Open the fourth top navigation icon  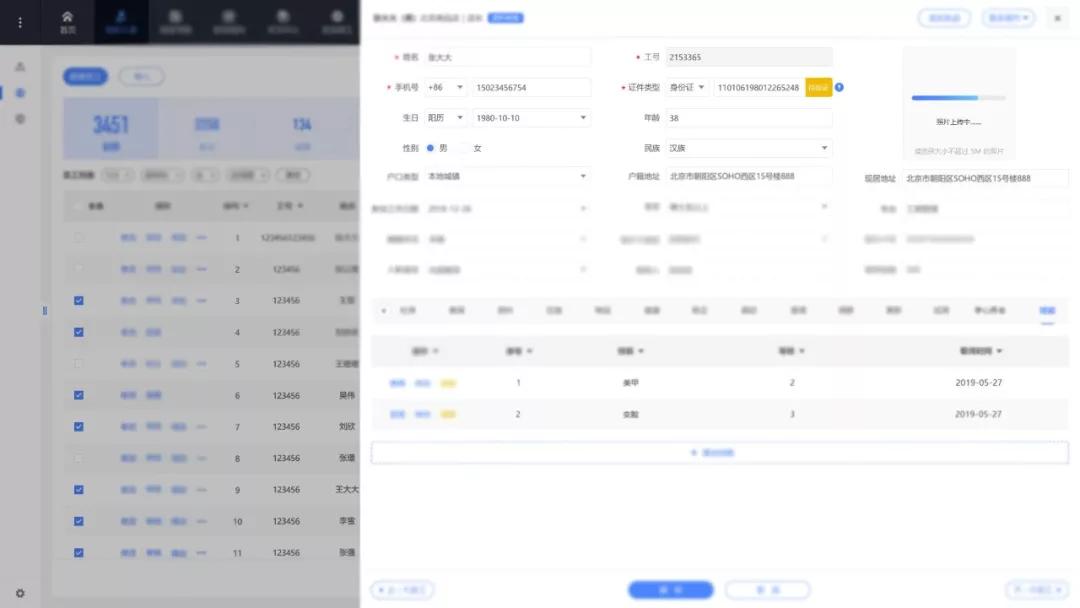point(229,22)
